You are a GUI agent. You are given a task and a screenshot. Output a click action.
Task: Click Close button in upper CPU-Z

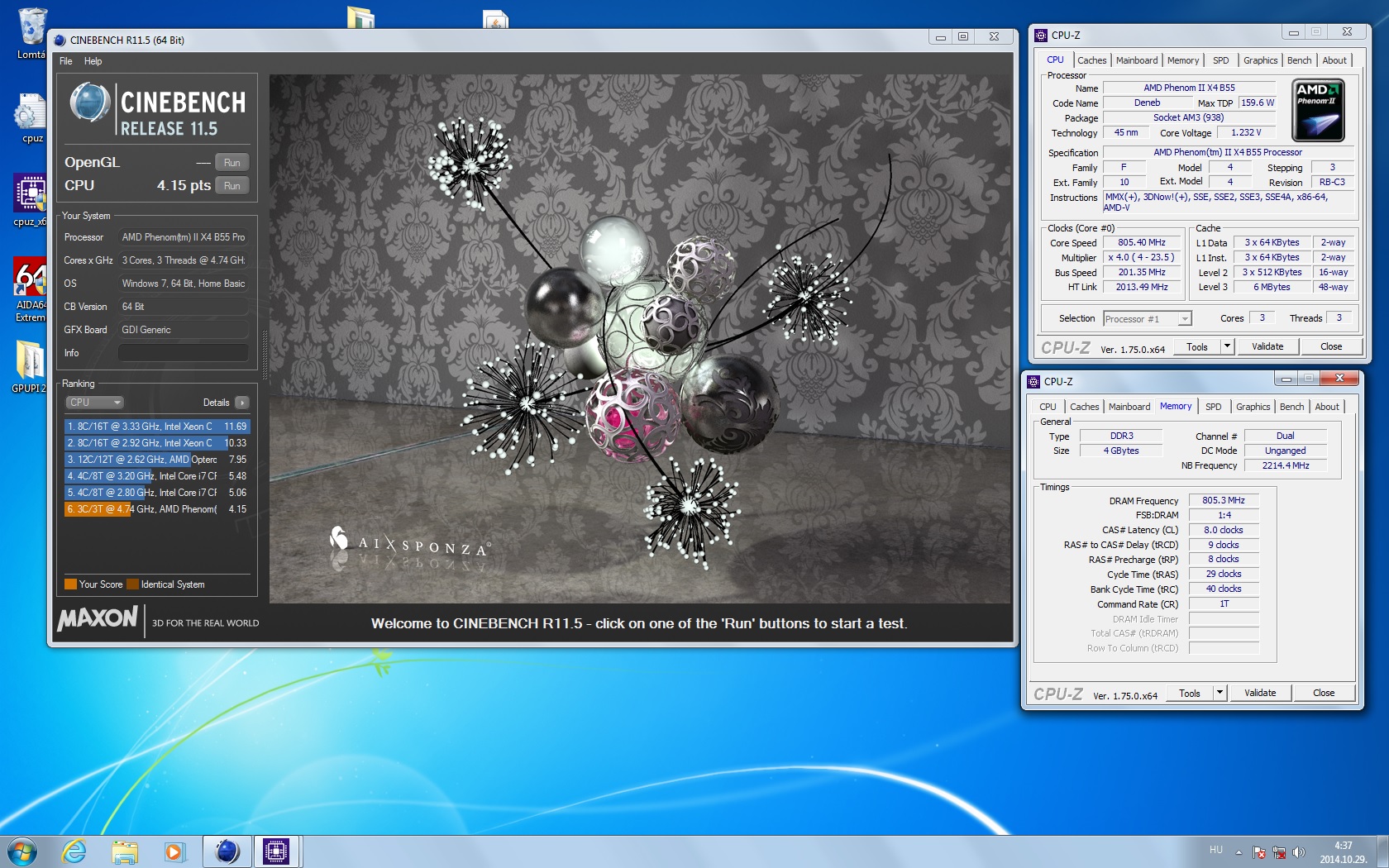point(1331,347)
